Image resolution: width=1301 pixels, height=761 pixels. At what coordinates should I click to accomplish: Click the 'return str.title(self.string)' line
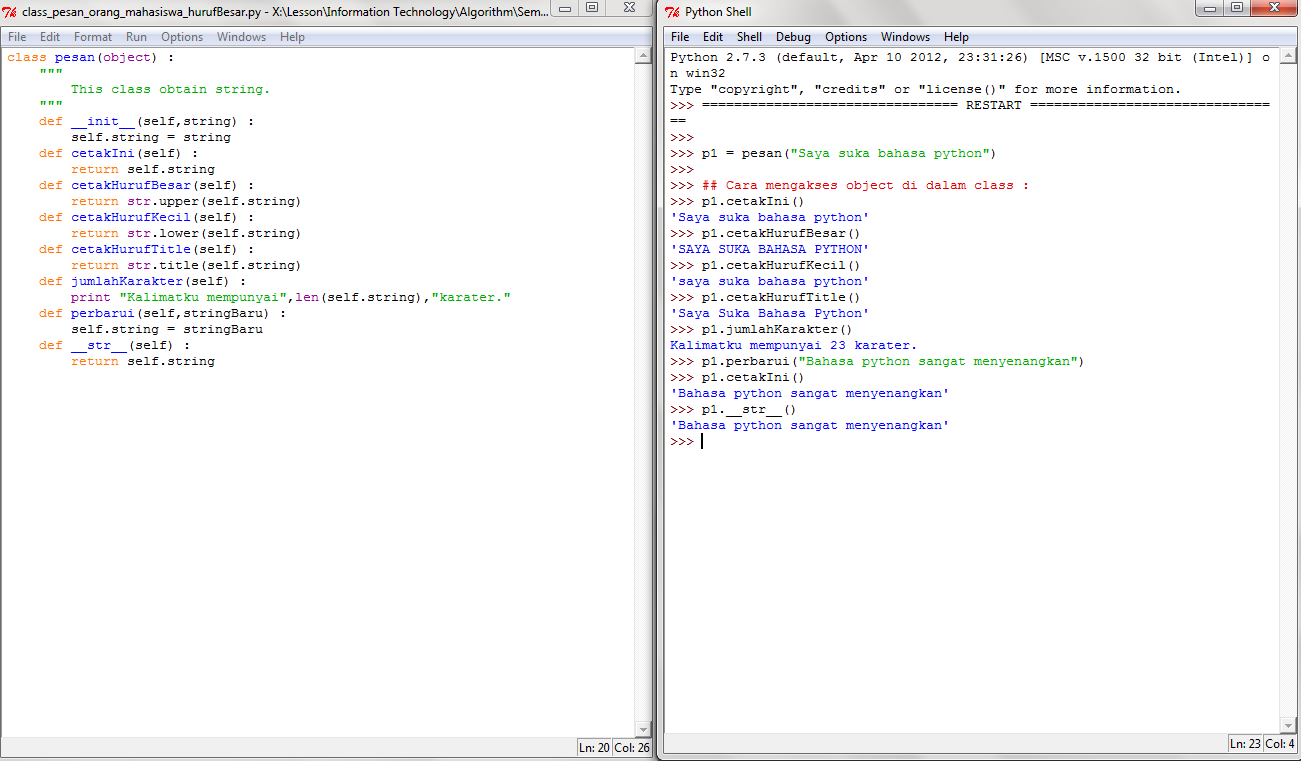point(186,265)
